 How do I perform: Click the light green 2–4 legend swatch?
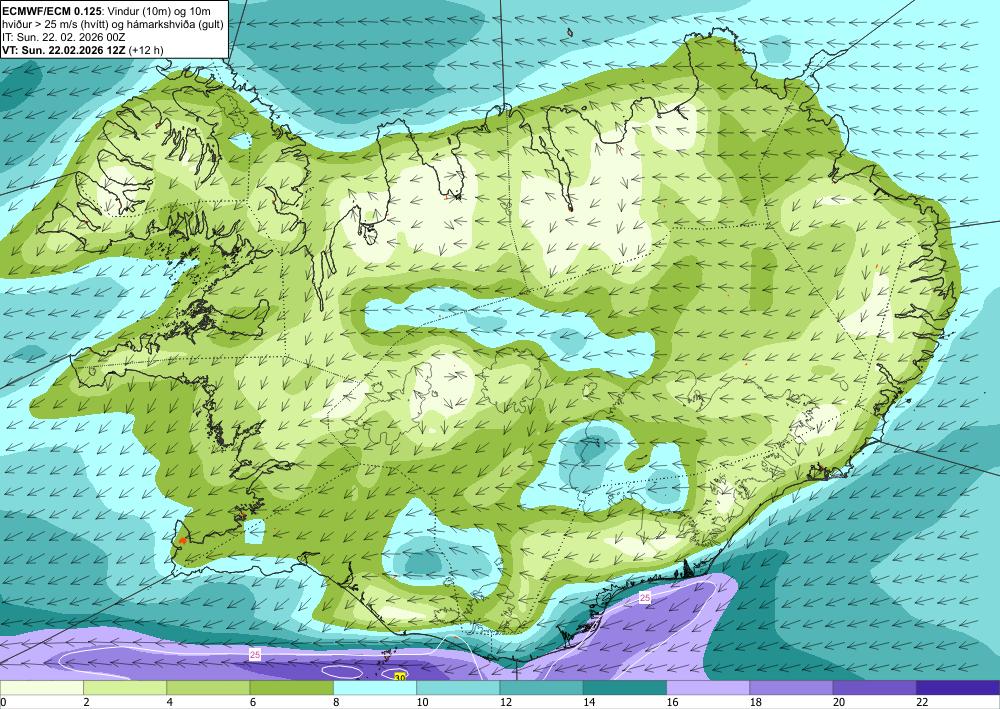pyautogui.click(x=125, y=687)
